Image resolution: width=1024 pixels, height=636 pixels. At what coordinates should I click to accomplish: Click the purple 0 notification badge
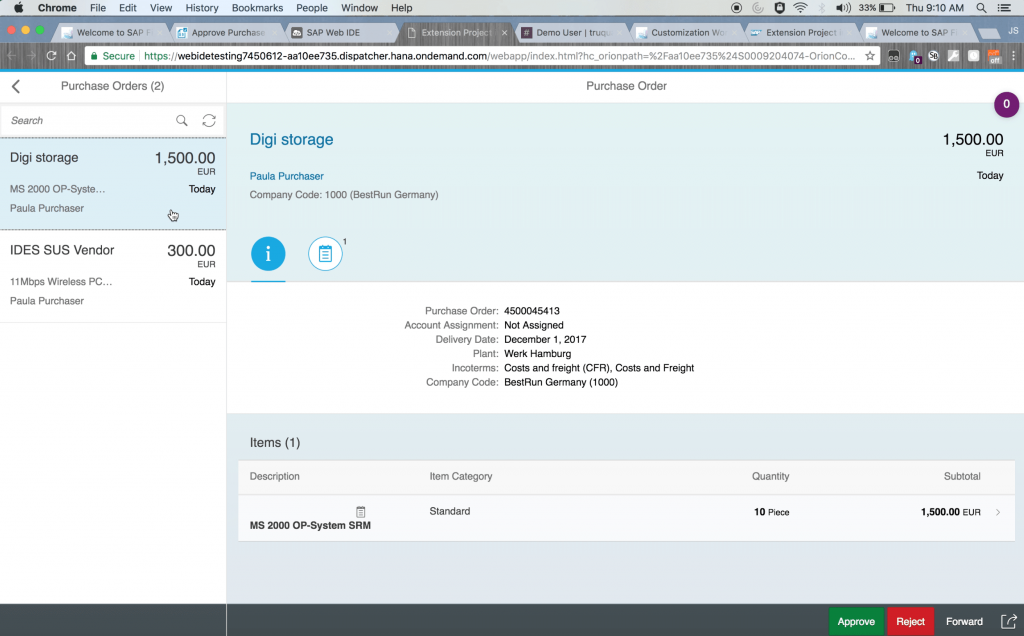click(x=1006, y=104)
